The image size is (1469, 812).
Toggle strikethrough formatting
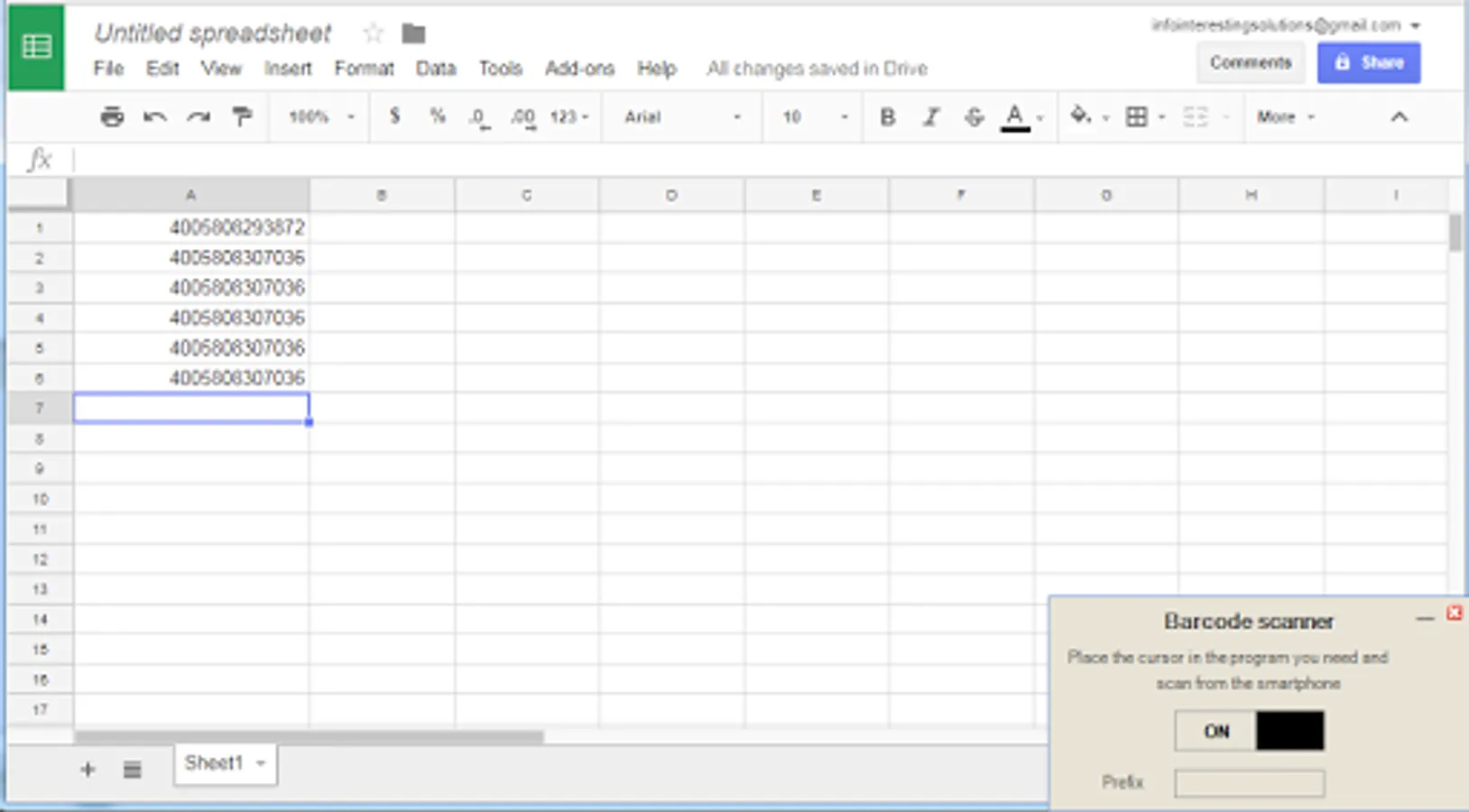tap(974, 116)
